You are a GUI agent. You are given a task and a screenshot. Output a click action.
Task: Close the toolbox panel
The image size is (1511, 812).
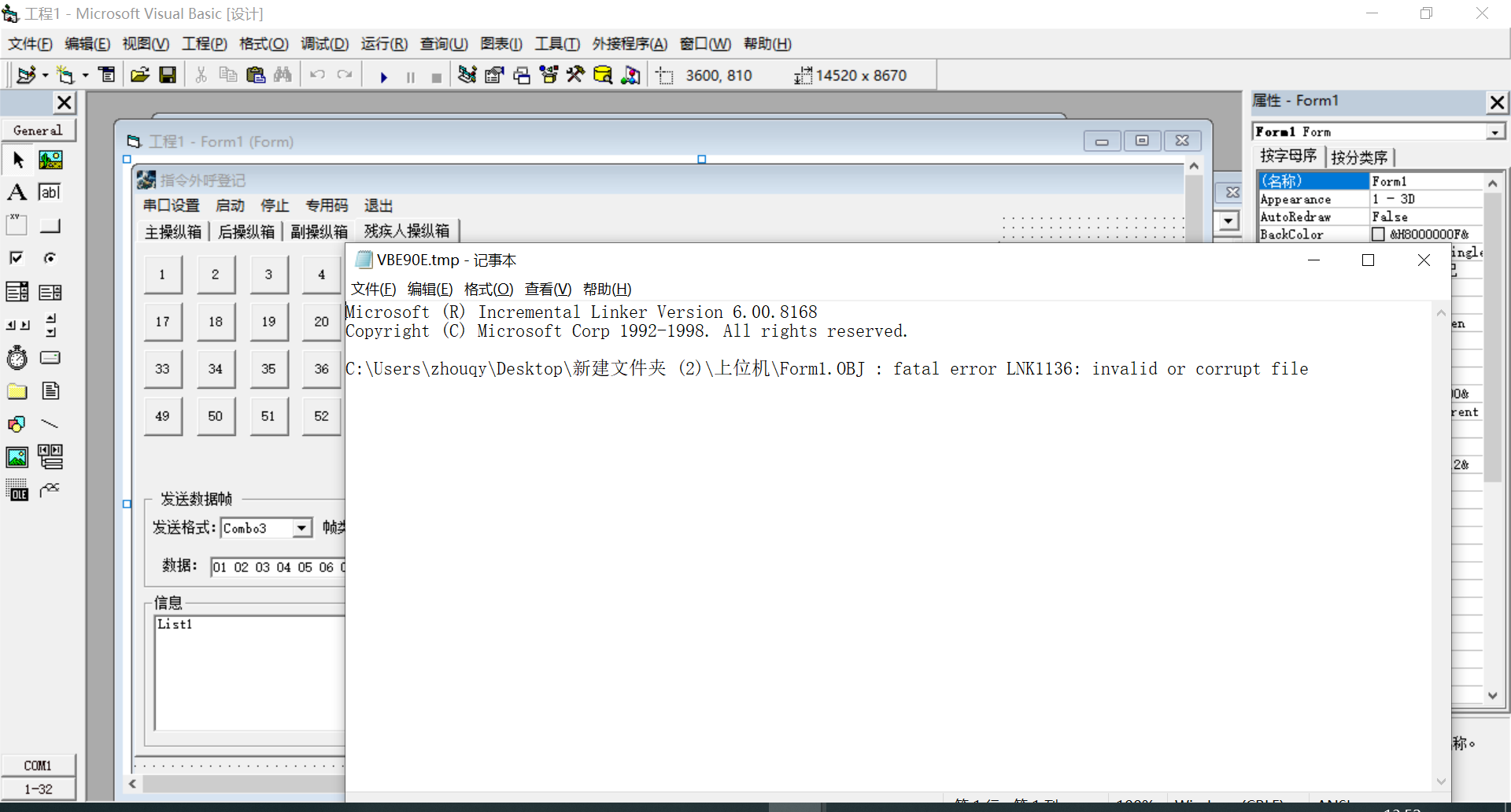point(65,102)
